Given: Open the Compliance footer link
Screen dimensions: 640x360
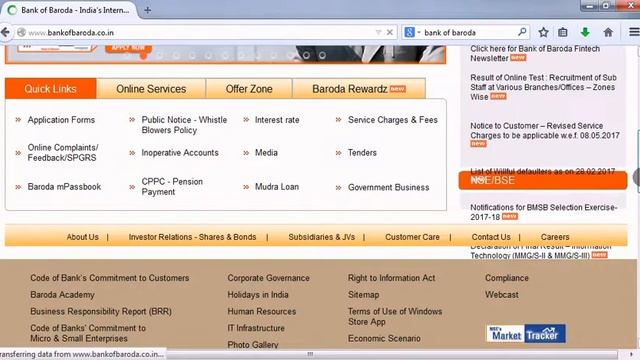Looking at the screenshot, I should [507, 278].
